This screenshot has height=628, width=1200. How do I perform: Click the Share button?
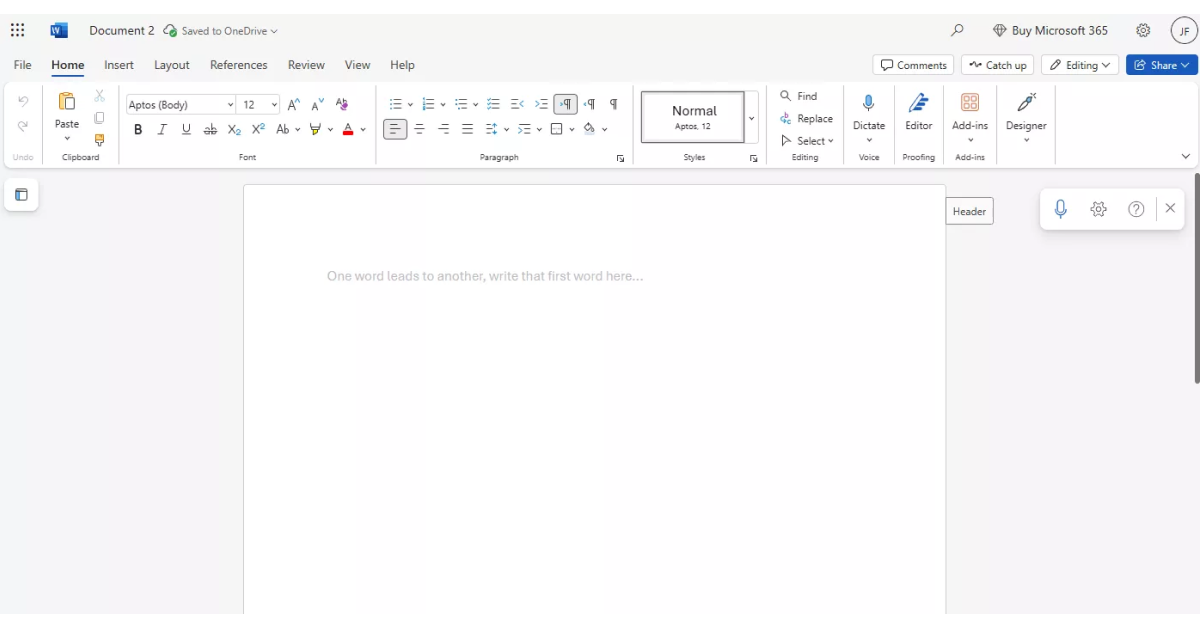pyautogui.click(x=1161, y=64)
